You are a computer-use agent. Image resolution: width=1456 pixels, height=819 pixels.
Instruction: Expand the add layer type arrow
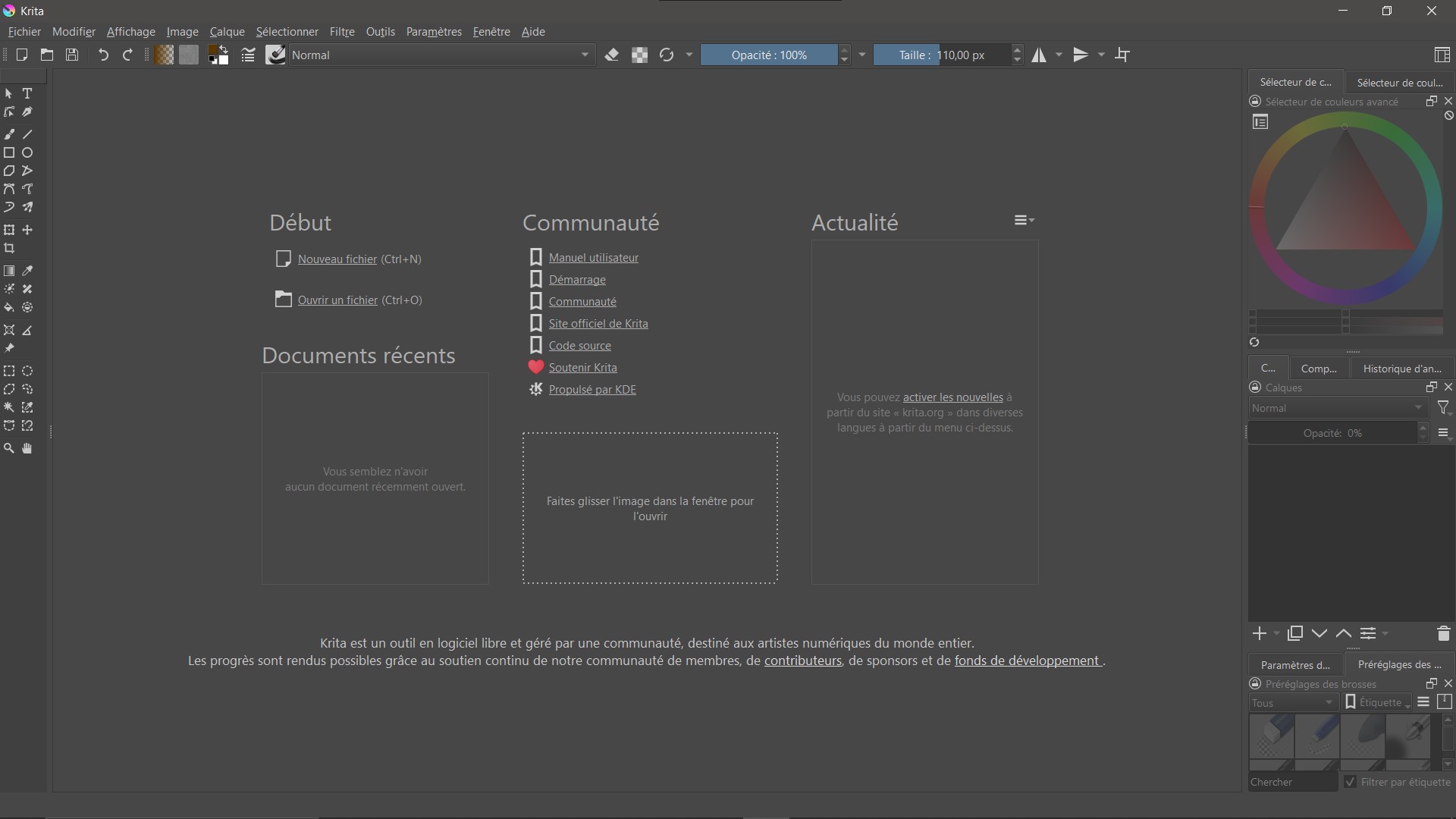pyautogui.click(x=1277, y=633)
